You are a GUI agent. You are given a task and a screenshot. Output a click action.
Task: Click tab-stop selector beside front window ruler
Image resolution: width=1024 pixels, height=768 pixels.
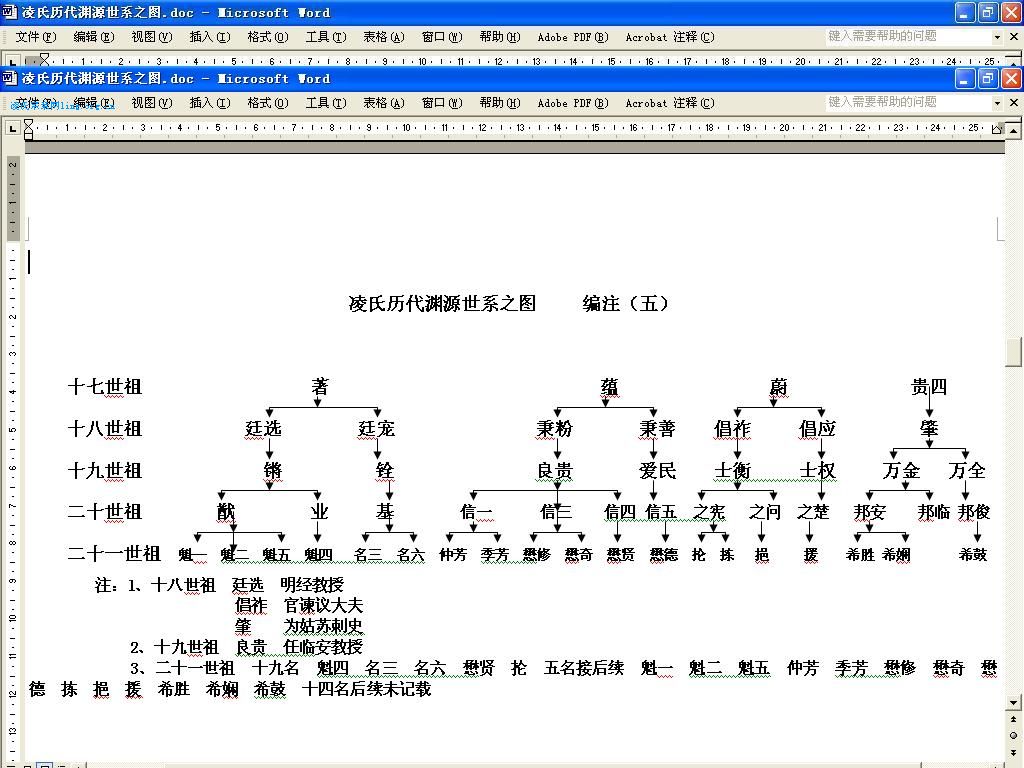(12, 128)
